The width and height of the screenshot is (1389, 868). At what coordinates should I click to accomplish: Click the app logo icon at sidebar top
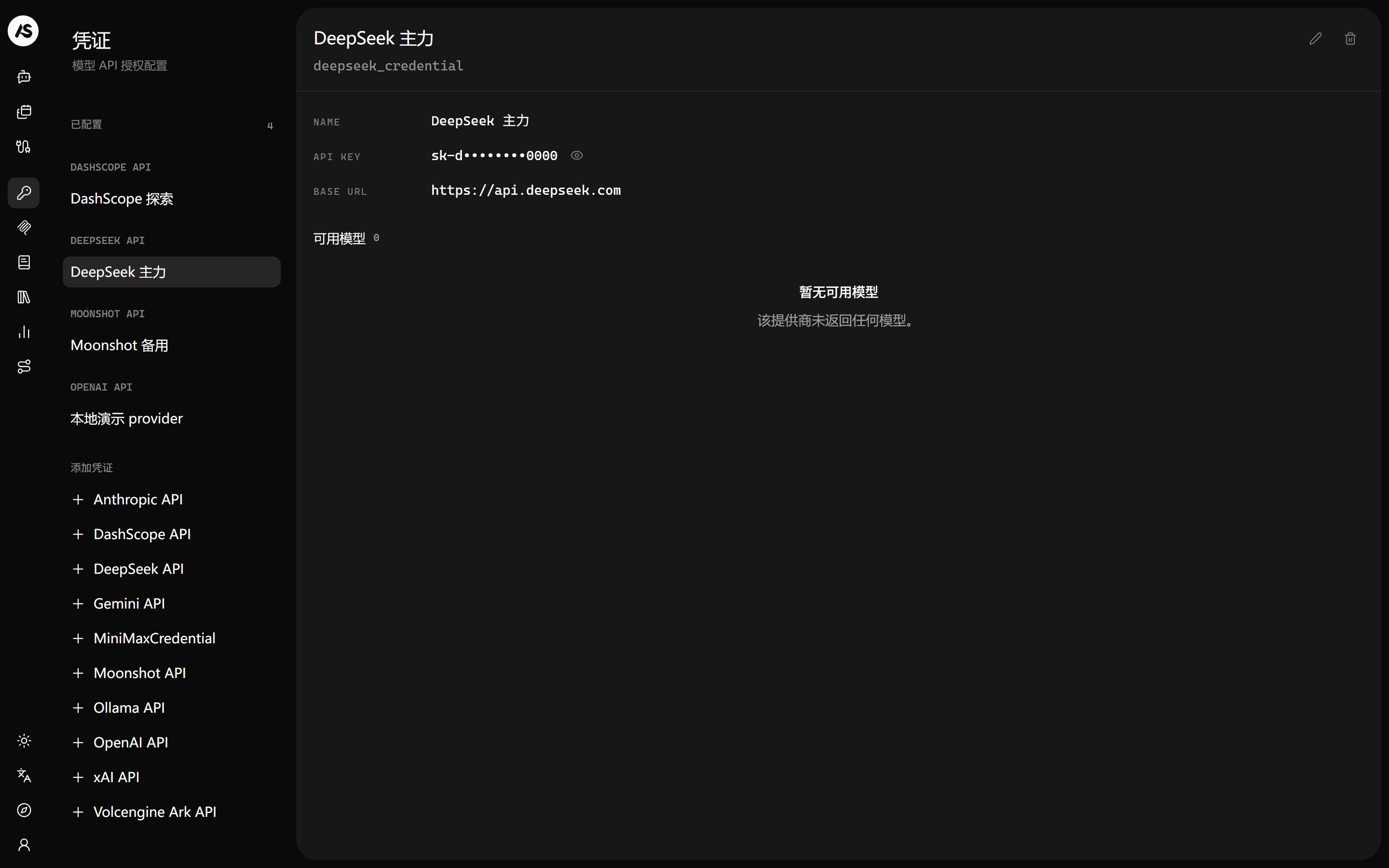(24, 31)
